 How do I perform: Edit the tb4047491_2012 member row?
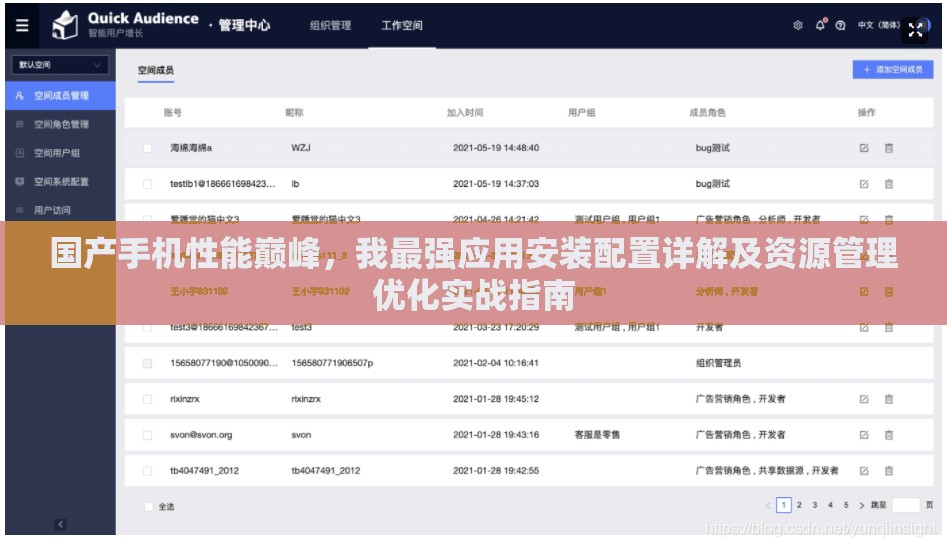pos(864,471)
